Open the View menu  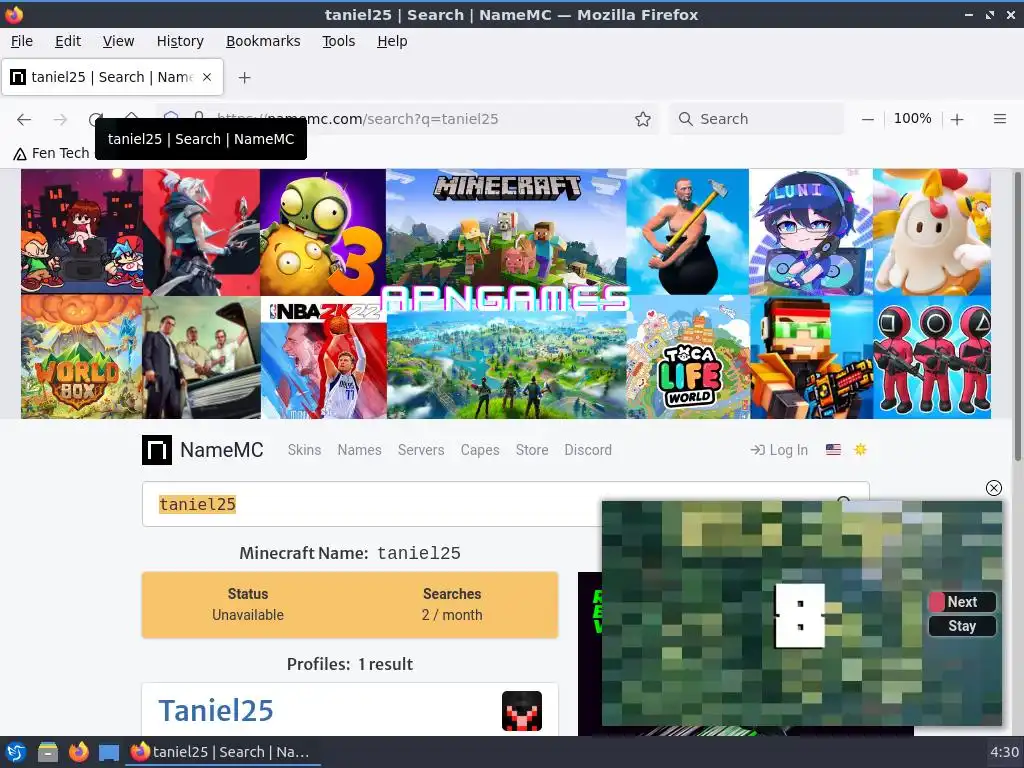click(x=118, y=41)
